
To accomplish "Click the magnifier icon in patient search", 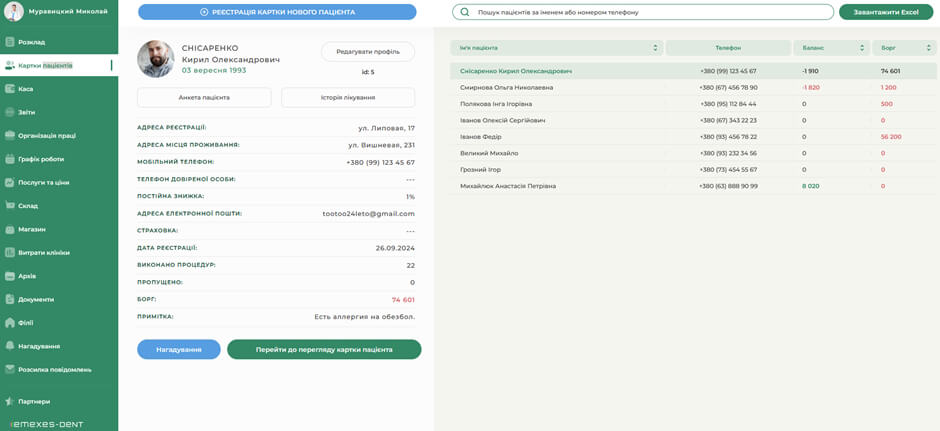I will (x=465, y=12).
